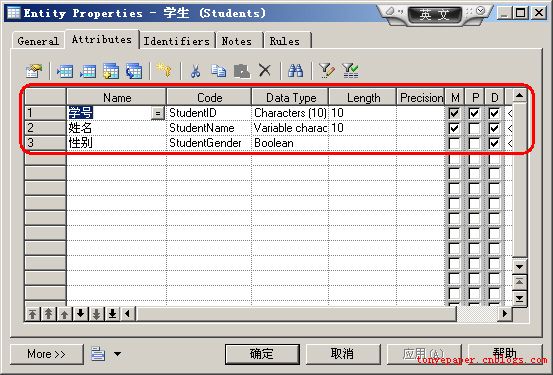Check the M checkbox for StudentGender

(454, 143)
